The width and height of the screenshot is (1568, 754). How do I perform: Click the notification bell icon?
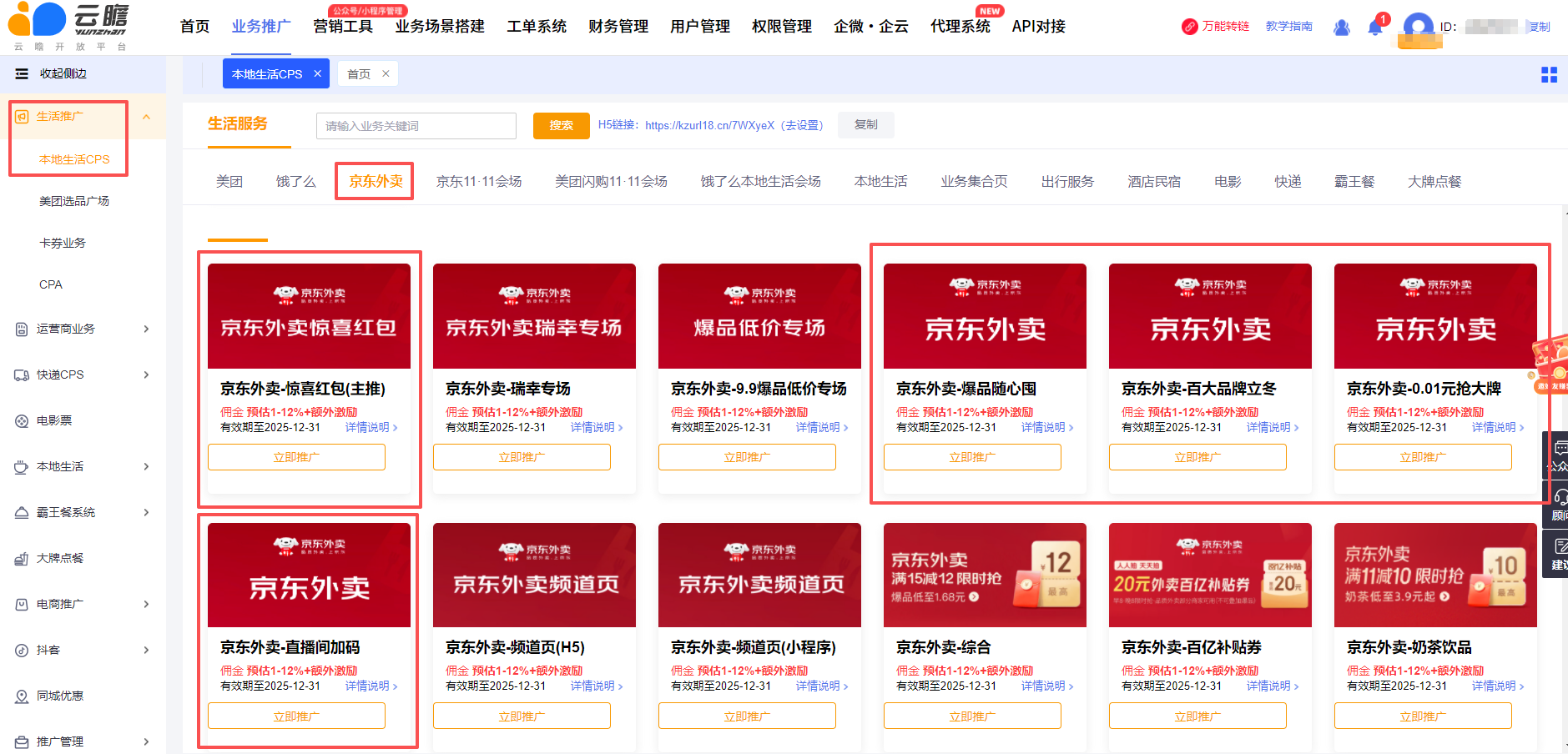1374,28
